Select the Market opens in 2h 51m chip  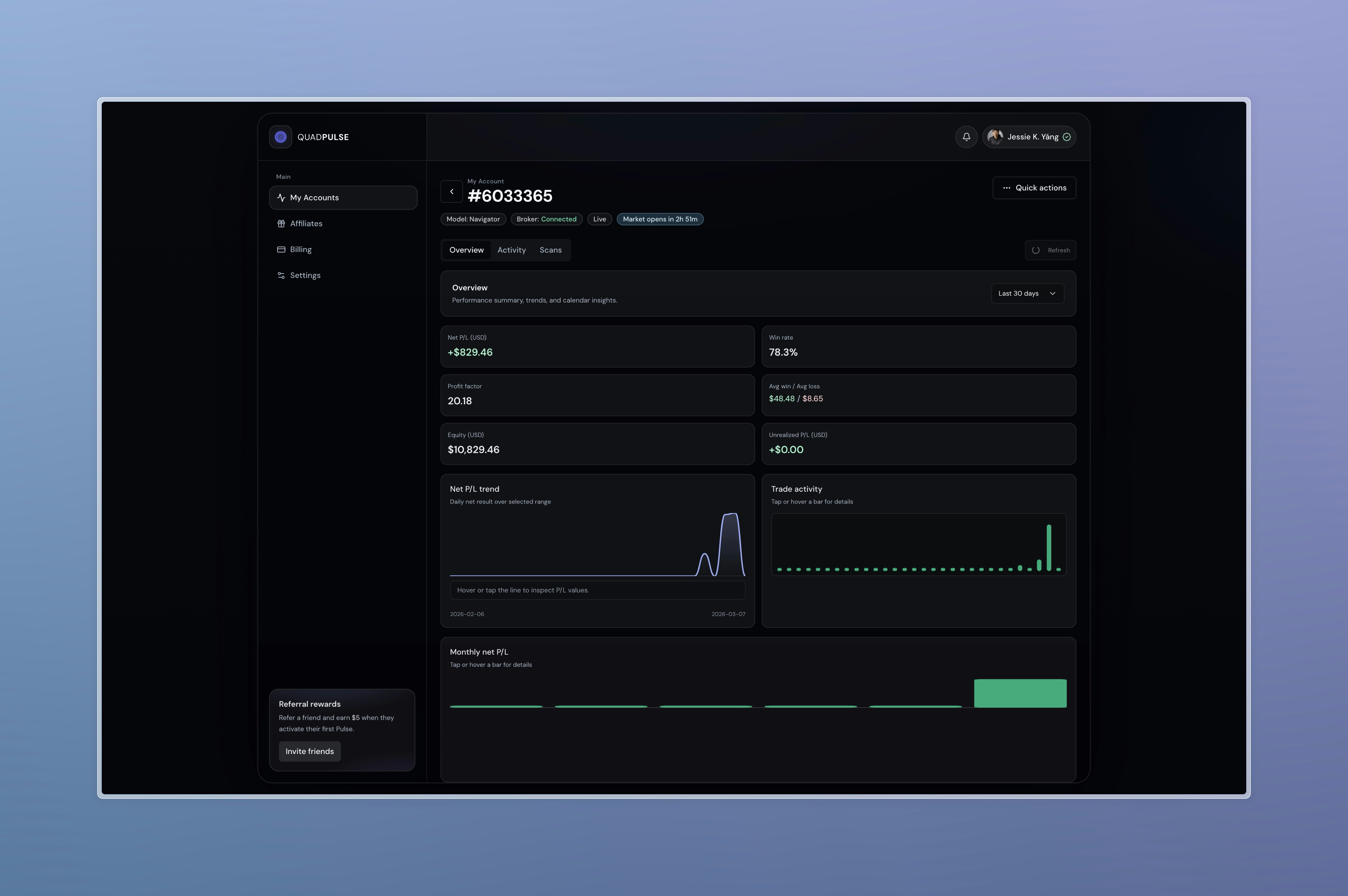pyautogui.click(x=660, y=219)
